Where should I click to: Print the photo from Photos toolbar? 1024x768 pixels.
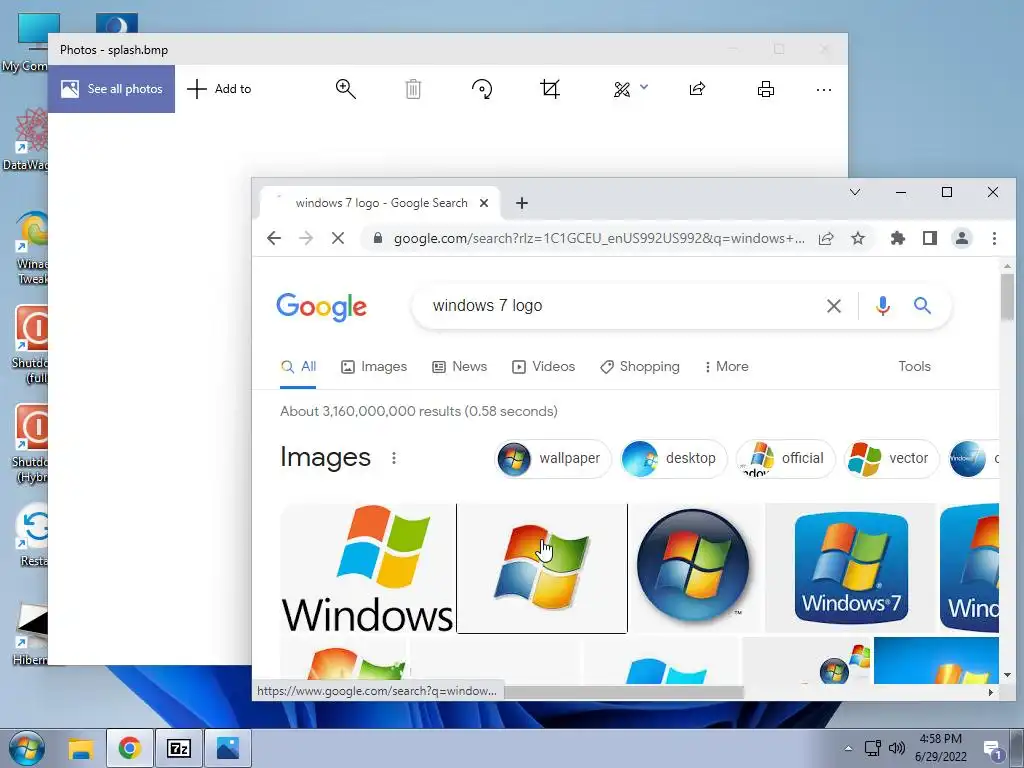point(765,89)
